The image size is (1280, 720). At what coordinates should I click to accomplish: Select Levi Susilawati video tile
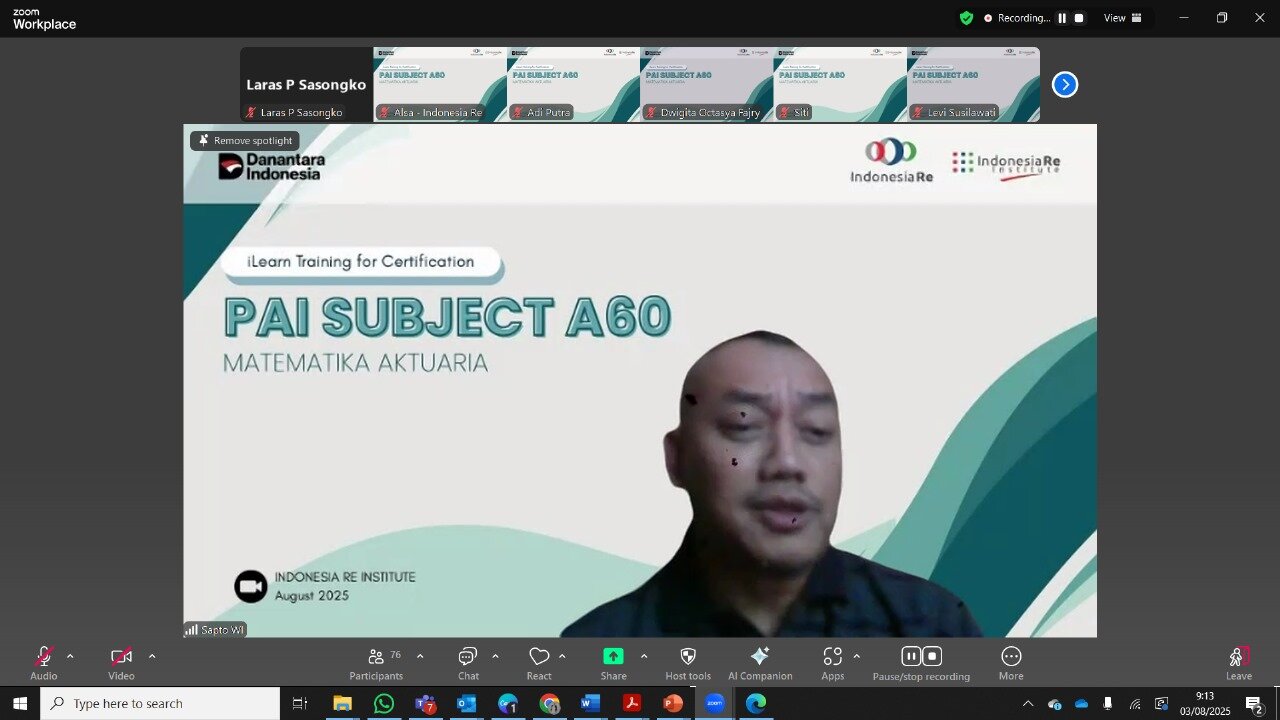point(973,85)
